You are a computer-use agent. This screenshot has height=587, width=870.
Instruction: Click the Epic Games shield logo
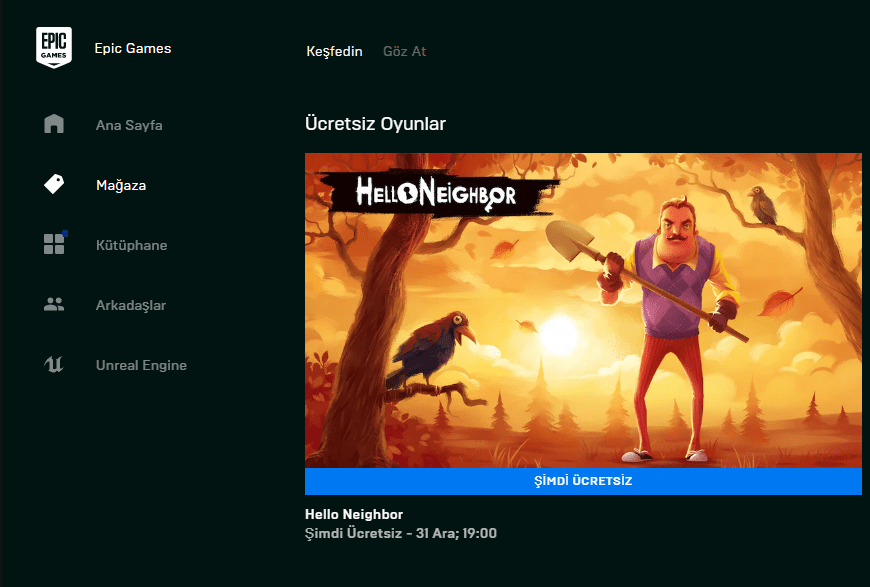(54, 48)
